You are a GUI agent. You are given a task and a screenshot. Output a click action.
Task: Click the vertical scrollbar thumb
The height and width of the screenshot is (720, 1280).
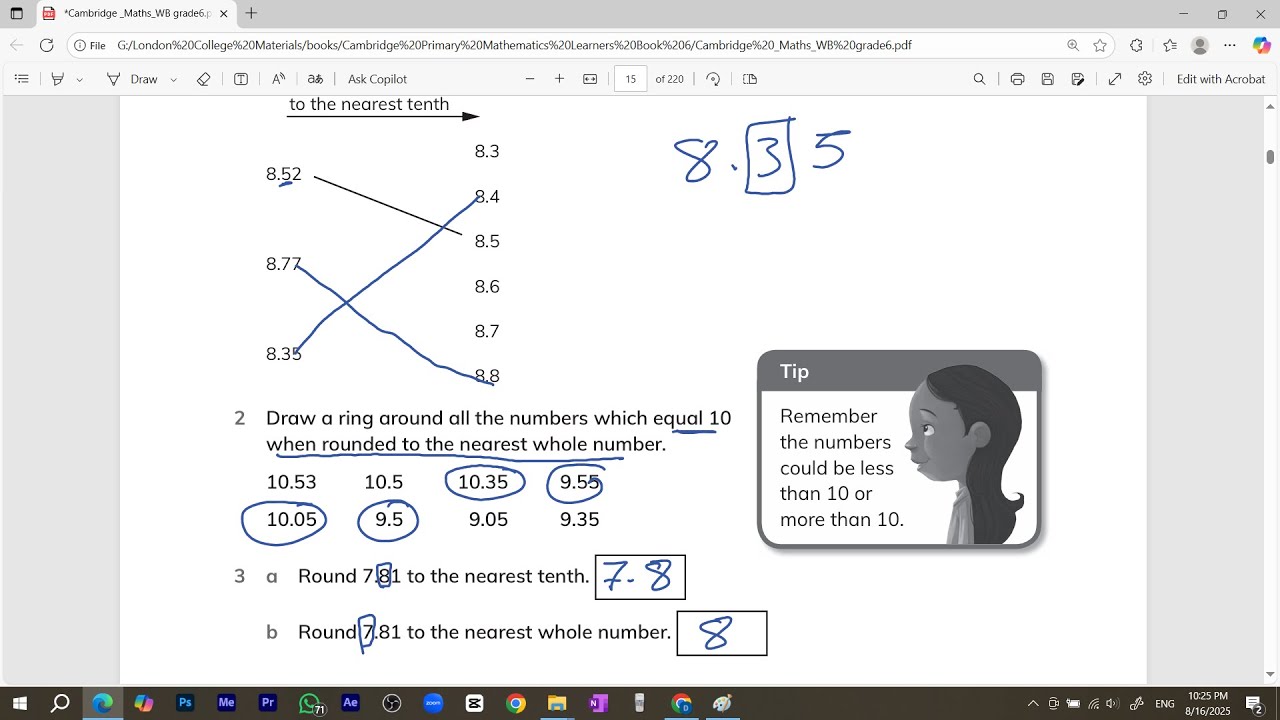(1271, 157)
